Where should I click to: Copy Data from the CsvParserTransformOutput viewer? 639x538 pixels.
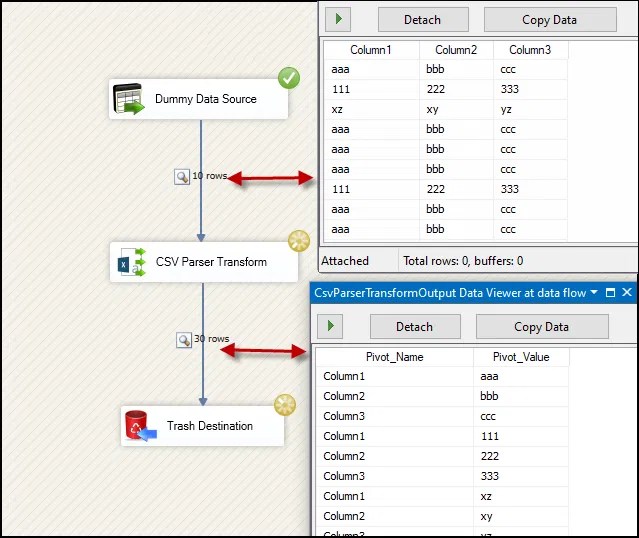click(541, 326)
